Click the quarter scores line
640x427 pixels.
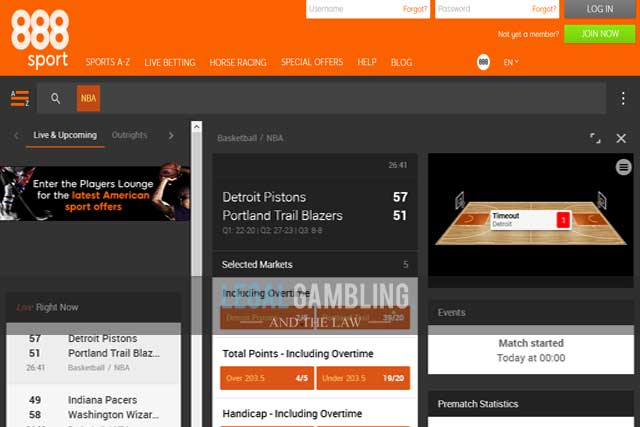tap(272, 231)
